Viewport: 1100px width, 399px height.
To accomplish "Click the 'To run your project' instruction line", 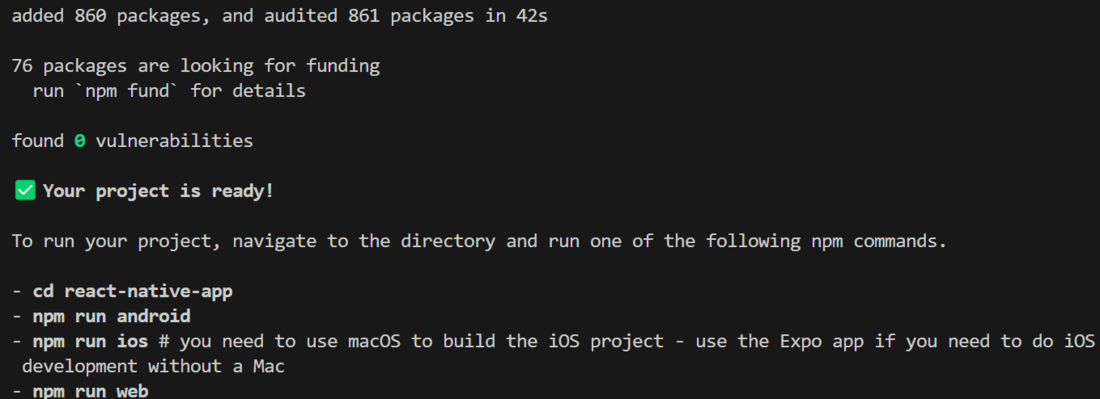I will tap(479, 242).
